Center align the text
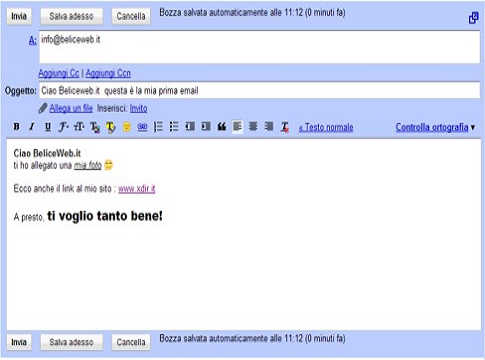 253,127
